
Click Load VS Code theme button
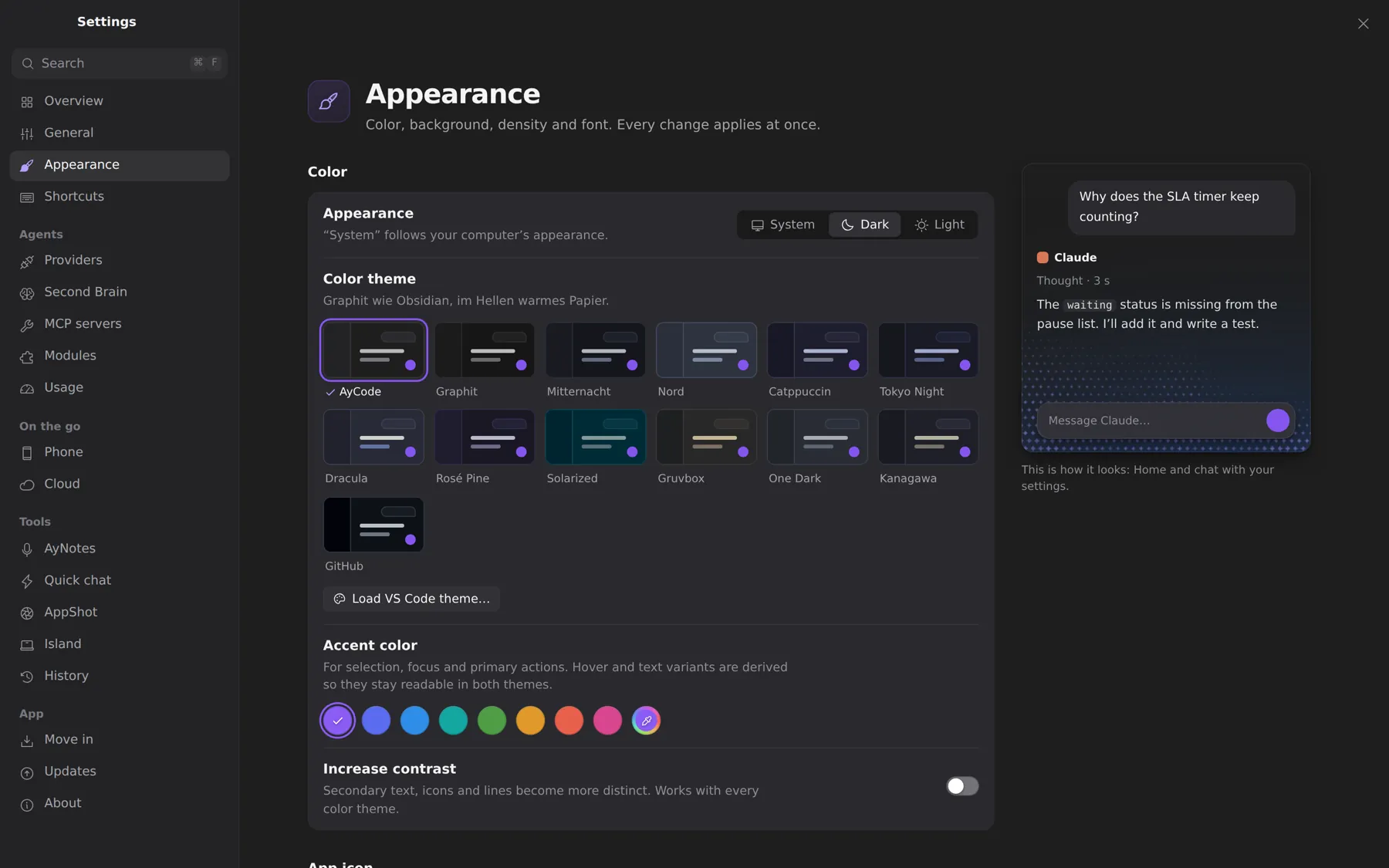coord(411,599)
